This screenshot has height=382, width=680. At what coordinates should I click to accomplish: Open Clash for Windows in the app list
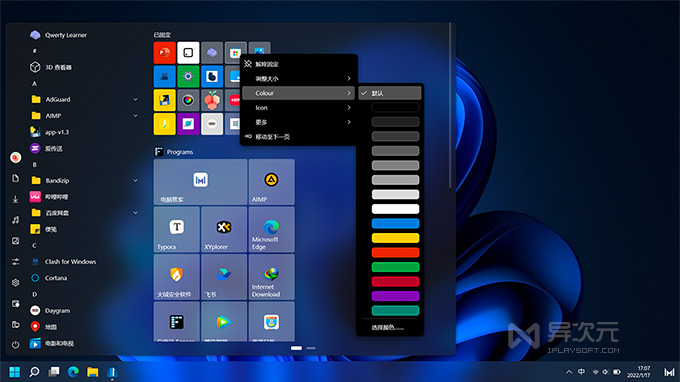tap(71, 261)
